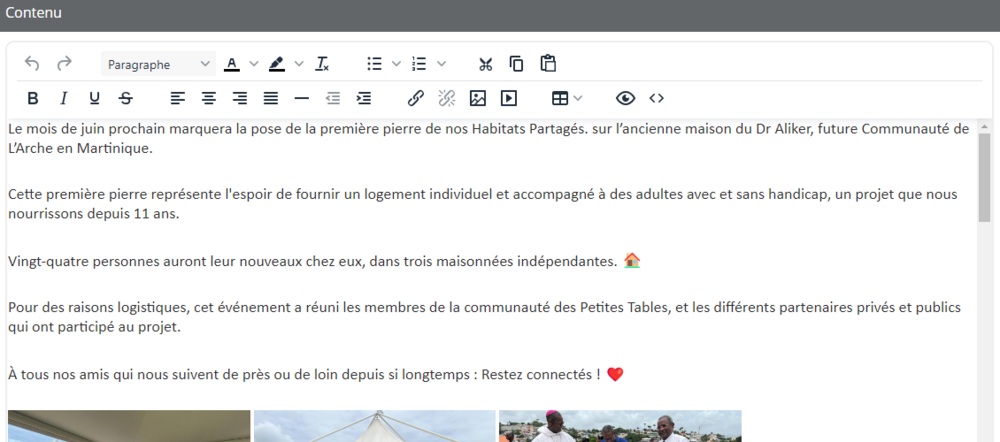1000x442 pixels.
Task: Toggle underline formatting
Action: 94,98
